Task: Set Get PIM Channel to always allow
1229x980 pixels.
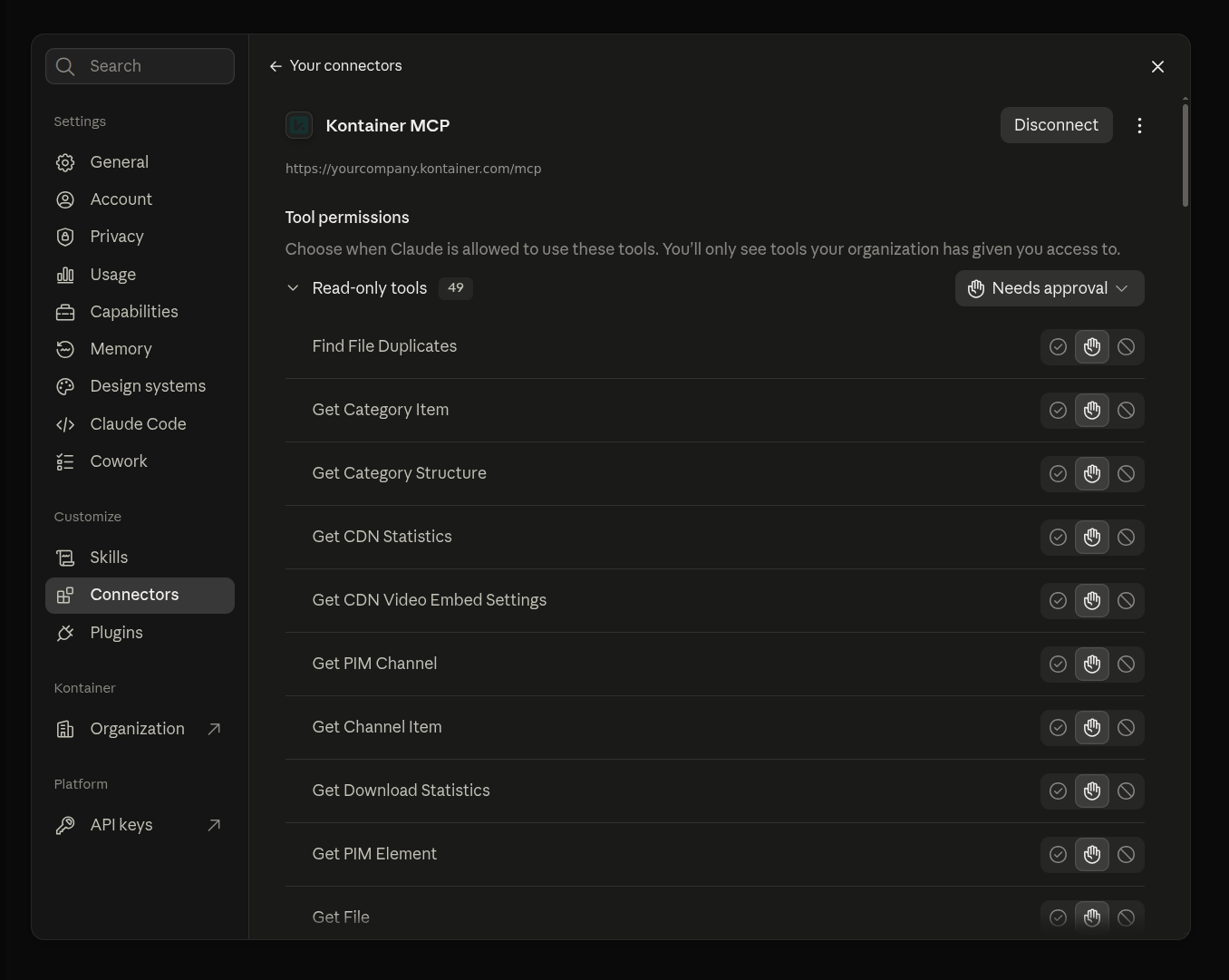Action: tap(1058, 665)
